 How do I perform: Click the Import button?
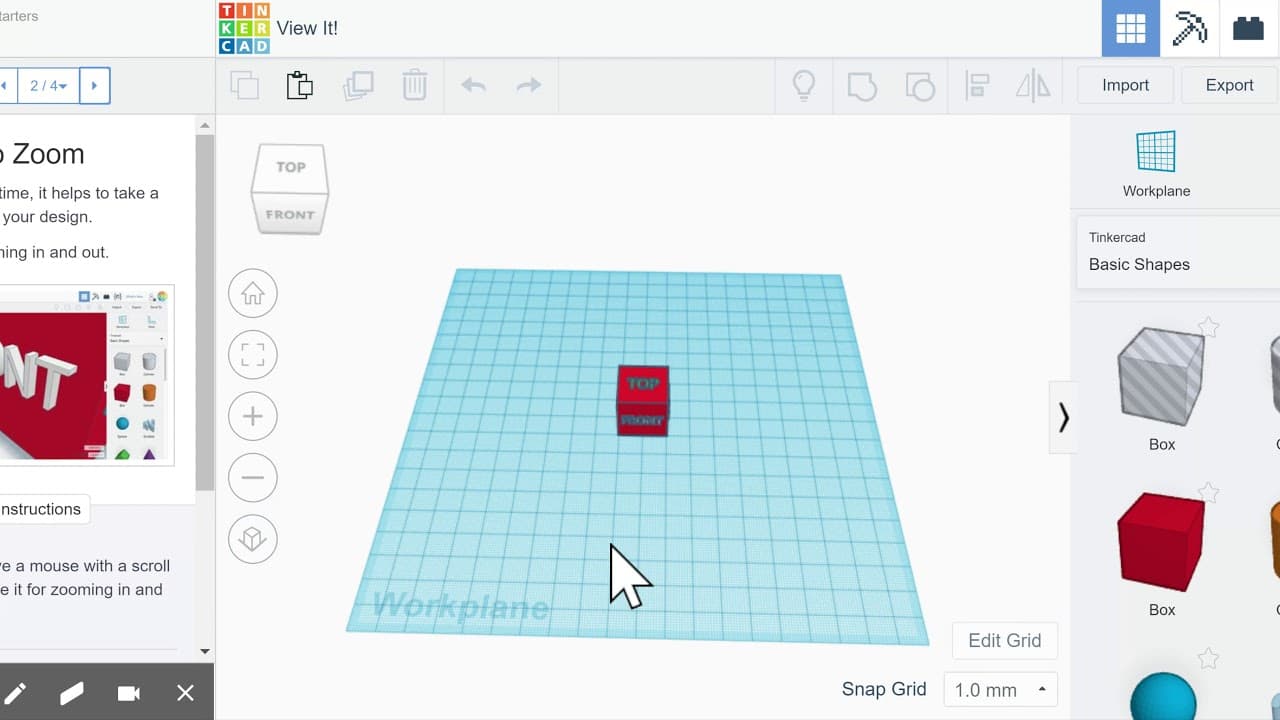pyautogui.click(x=1125, y=85)
